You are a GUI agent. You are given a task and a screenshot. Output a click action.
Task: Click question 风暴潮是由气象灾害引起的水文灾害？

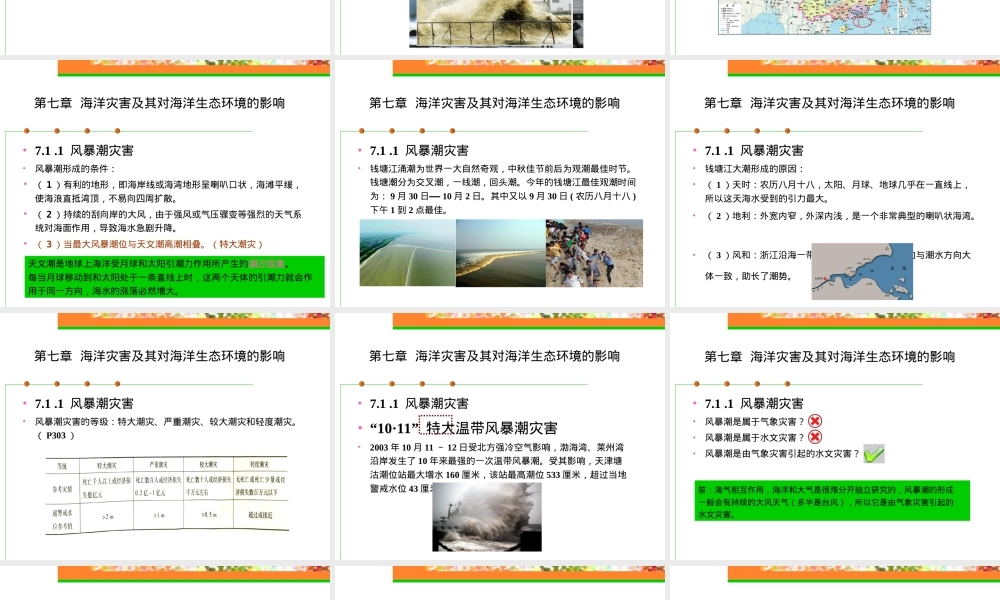coord(782,453)
